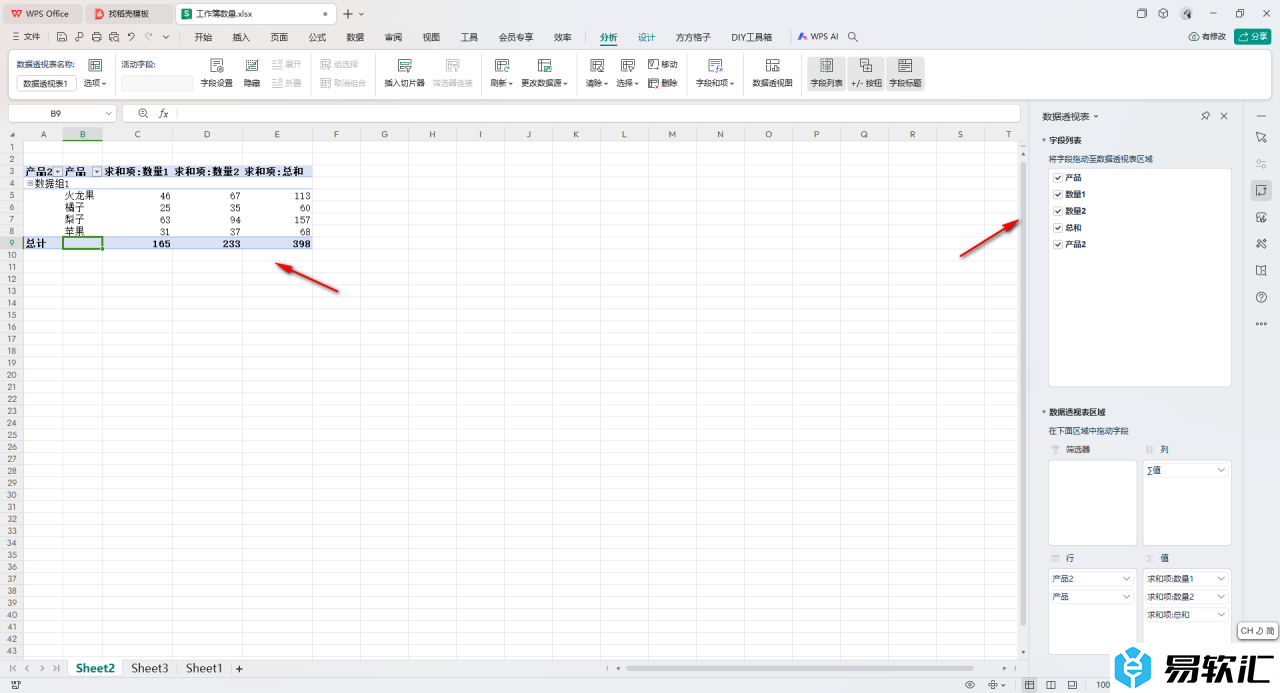The image size is (1280, 693).
Task: Click the Print icon in quick access toolbar
Action: (x=96, y=37)
